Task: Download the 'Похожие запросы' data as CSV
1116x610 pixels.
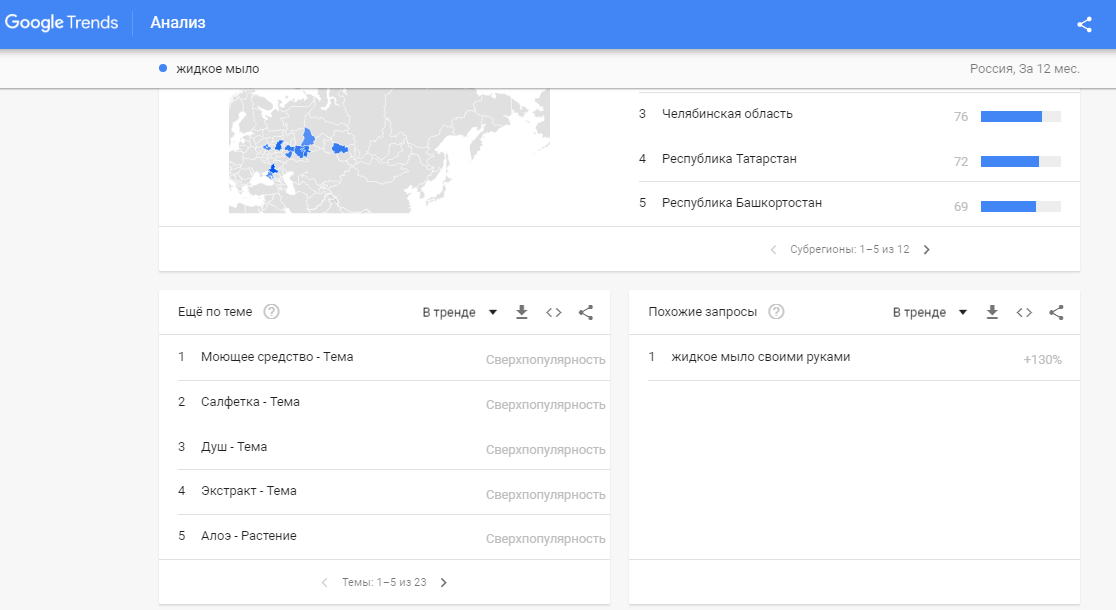Action: (992, 312)
